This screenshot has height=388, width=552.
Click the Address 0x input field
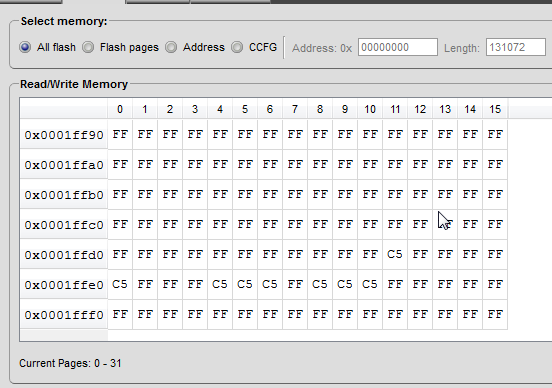(x=398, y=47)
